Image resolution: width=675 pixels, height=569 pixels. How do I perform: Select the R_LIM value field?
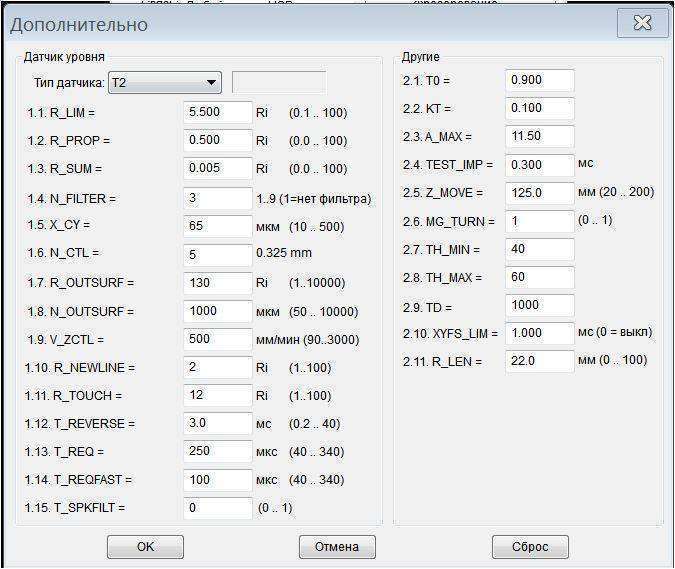point(218,112)
